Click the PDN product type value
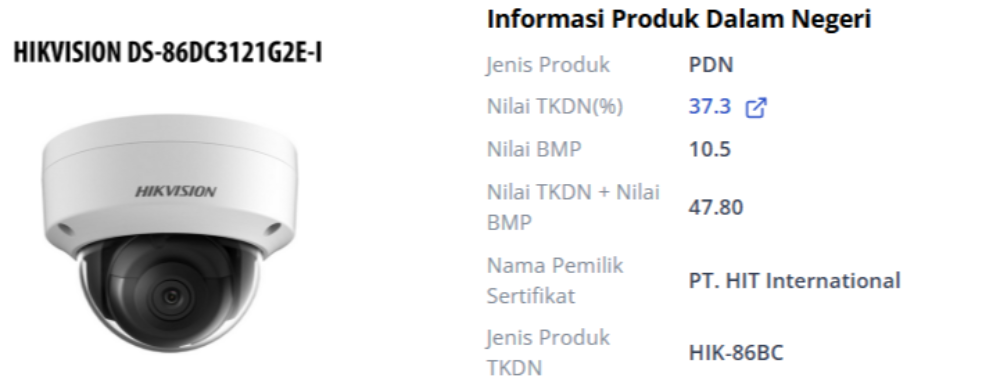 [710, 65]
